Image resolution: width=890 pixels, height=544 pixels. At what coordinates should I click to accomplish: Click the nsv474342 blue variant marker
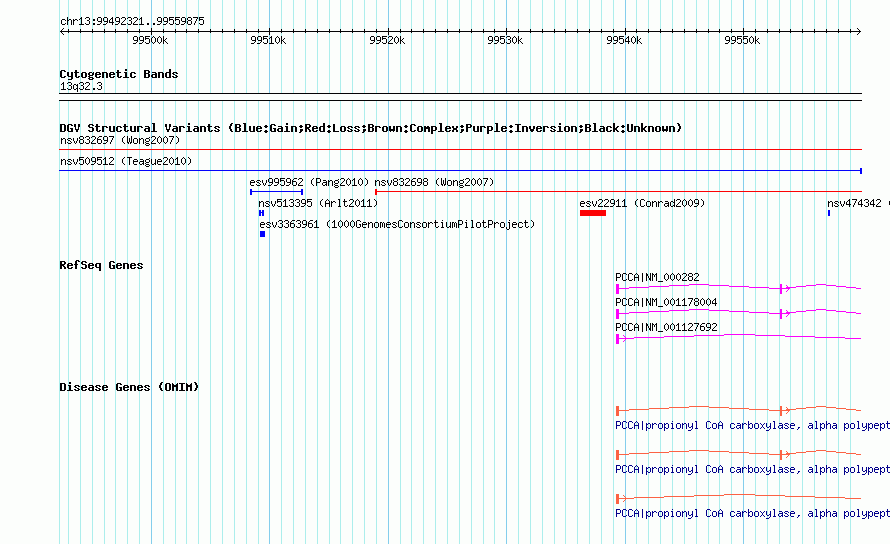click(829, 213)
